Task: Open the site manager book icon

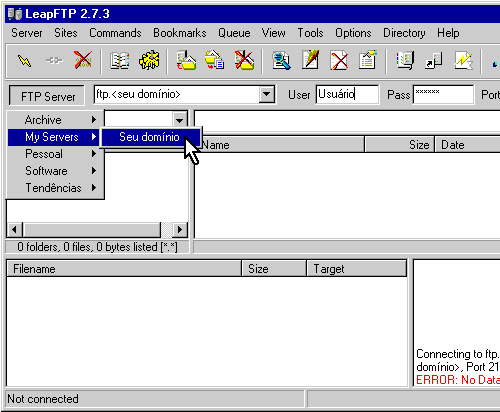Action: 120,61
